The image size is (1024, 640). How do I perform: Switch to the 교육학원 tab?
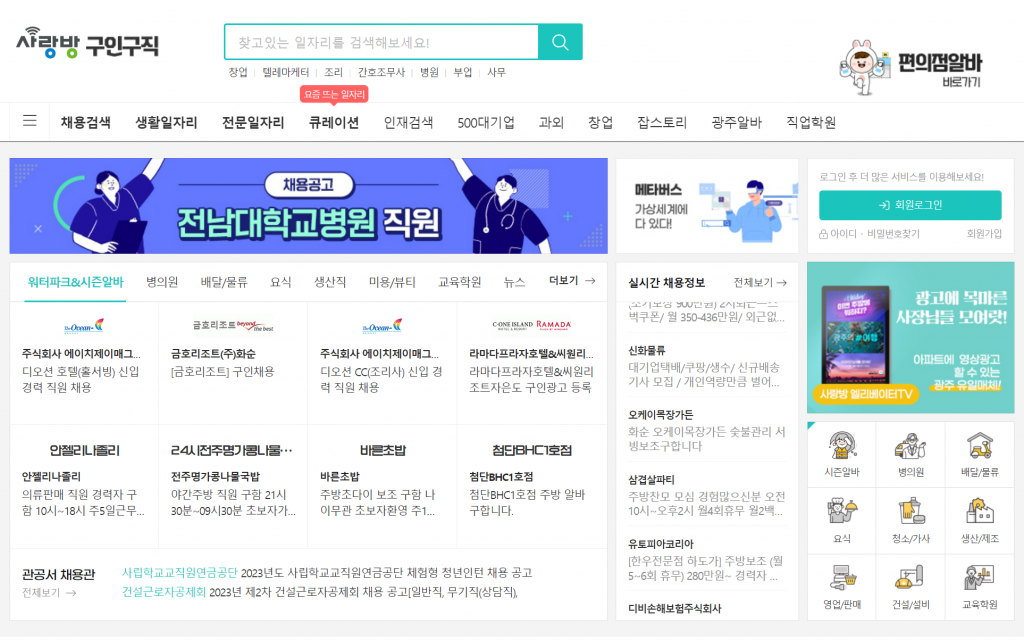pos(459,282)
